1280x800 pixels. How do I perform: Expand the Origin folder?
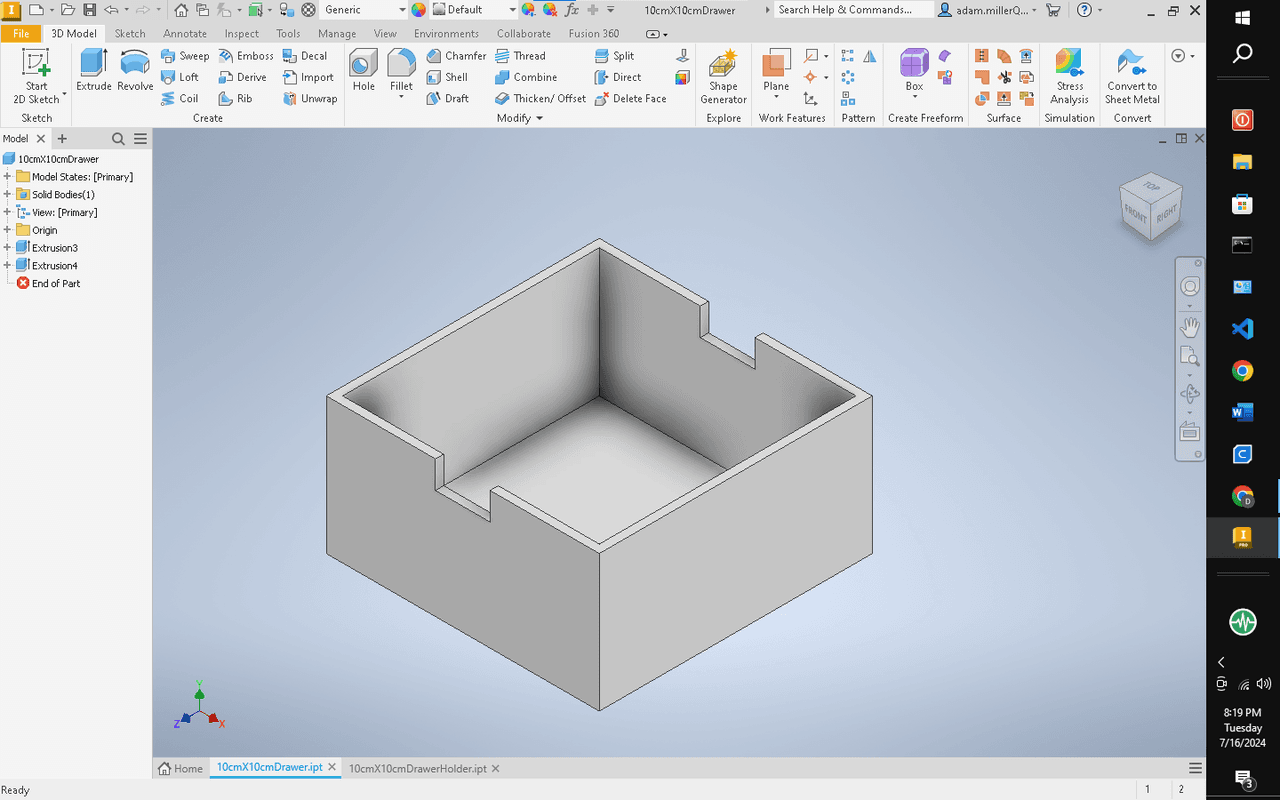click(x=7, y=230)
